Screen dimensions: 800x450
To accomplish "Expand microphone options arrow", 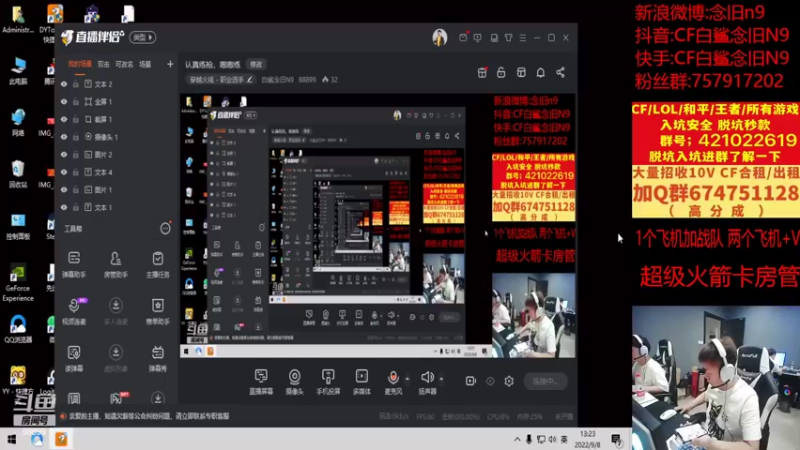I will pos(407,379).
